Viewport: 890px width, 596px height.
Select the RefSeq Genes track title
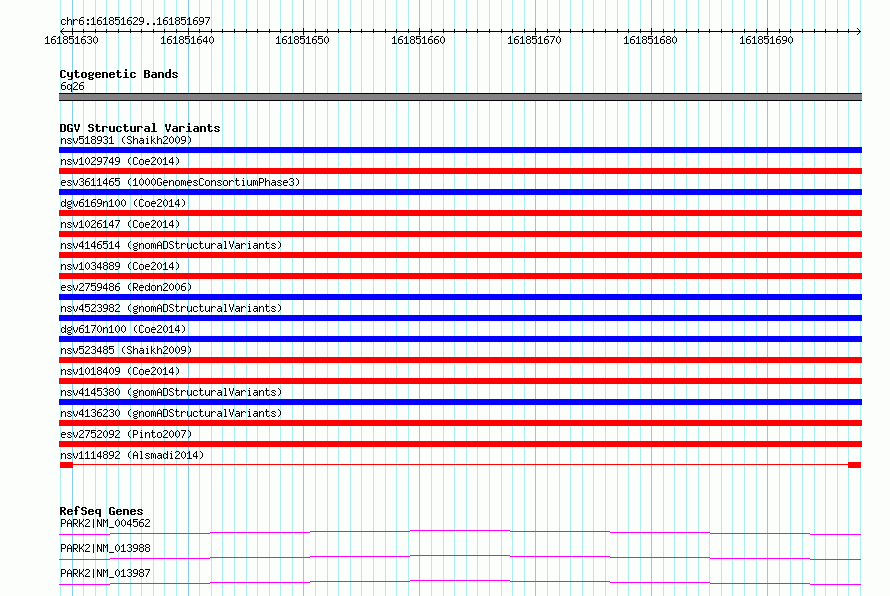(101, 511)
